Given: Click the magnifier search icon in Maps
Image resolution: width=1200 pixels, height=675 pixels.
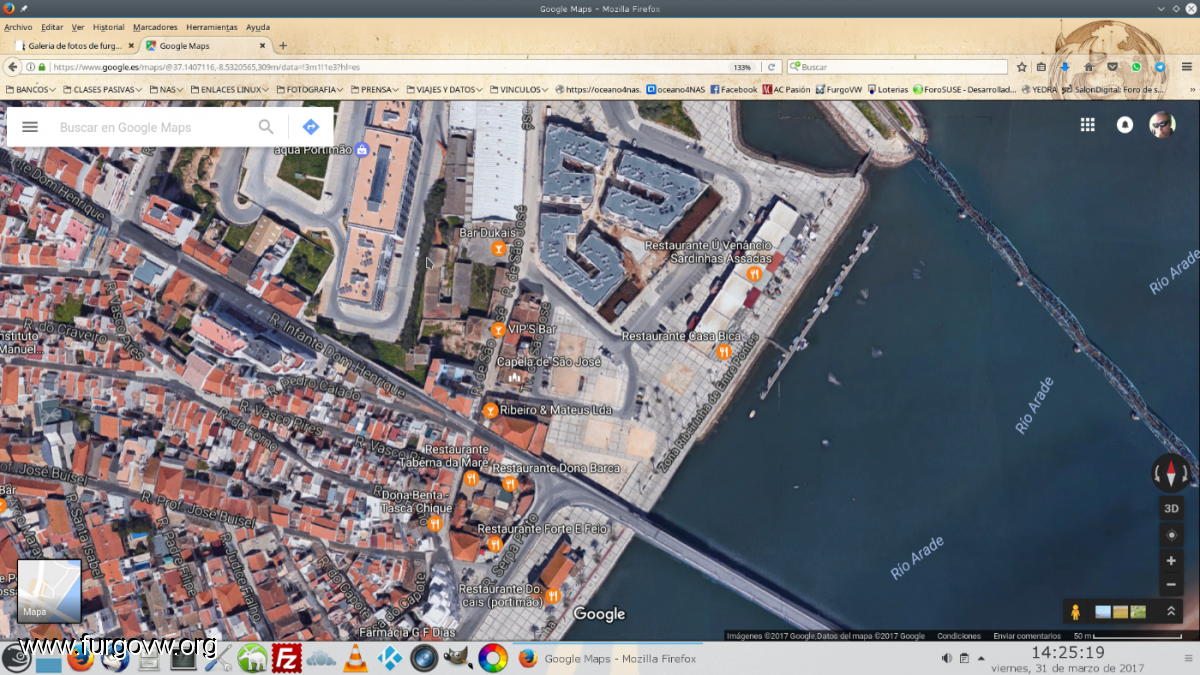Looking at the screenshot, I should point(266,127).
